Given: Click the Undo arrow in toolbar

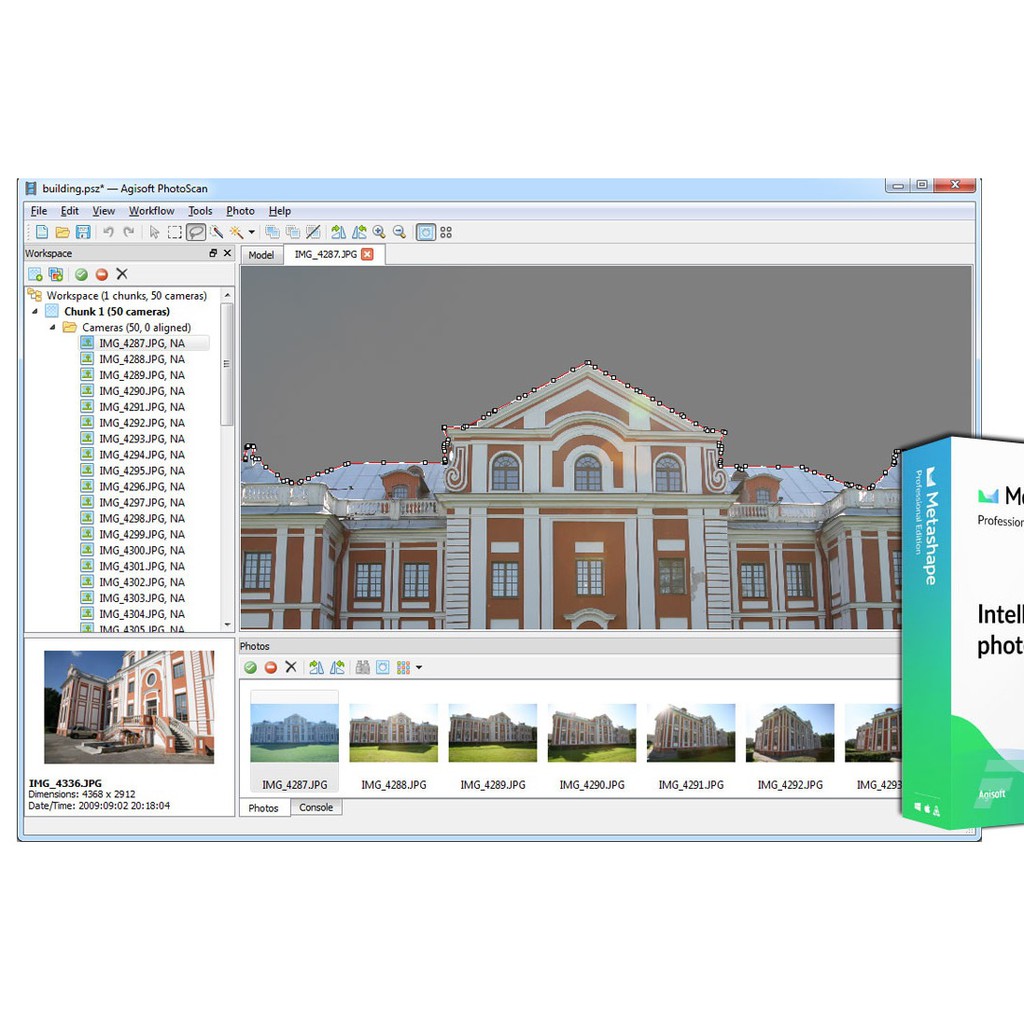Looking at the screenshot, I should 108,232.
